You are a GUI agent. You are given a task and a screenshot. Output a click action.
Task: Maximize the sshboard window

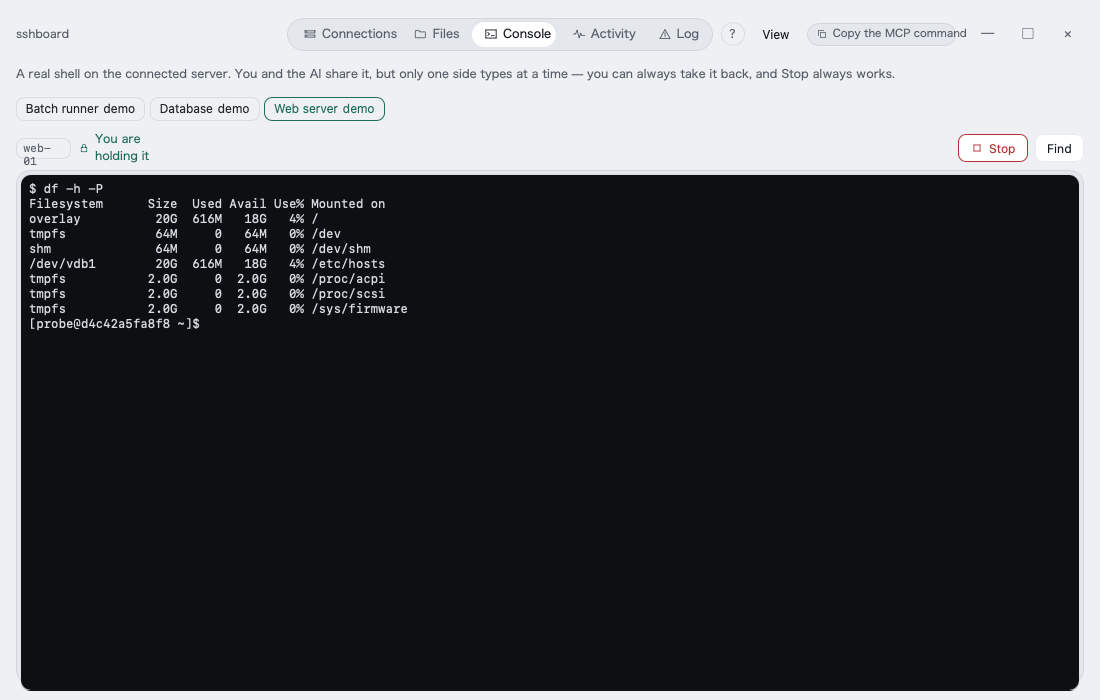point(1028,34)
